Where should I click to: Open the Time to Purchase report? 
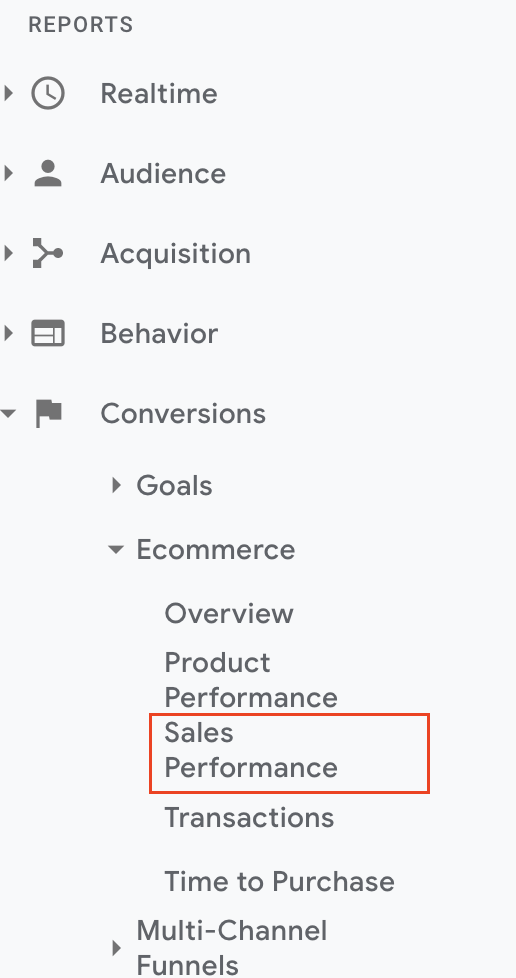coord(280,882)
